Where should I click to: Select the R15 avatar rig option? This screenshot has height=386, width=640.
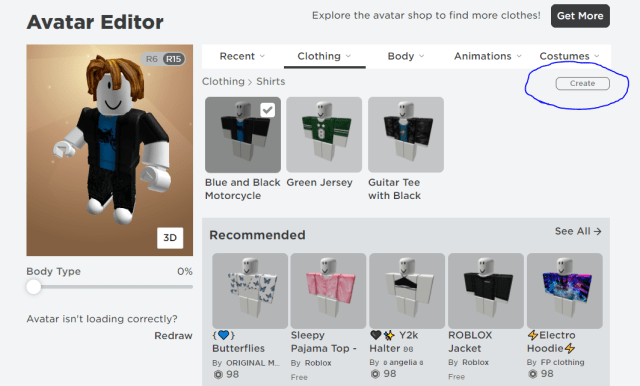tap(173, 59)
